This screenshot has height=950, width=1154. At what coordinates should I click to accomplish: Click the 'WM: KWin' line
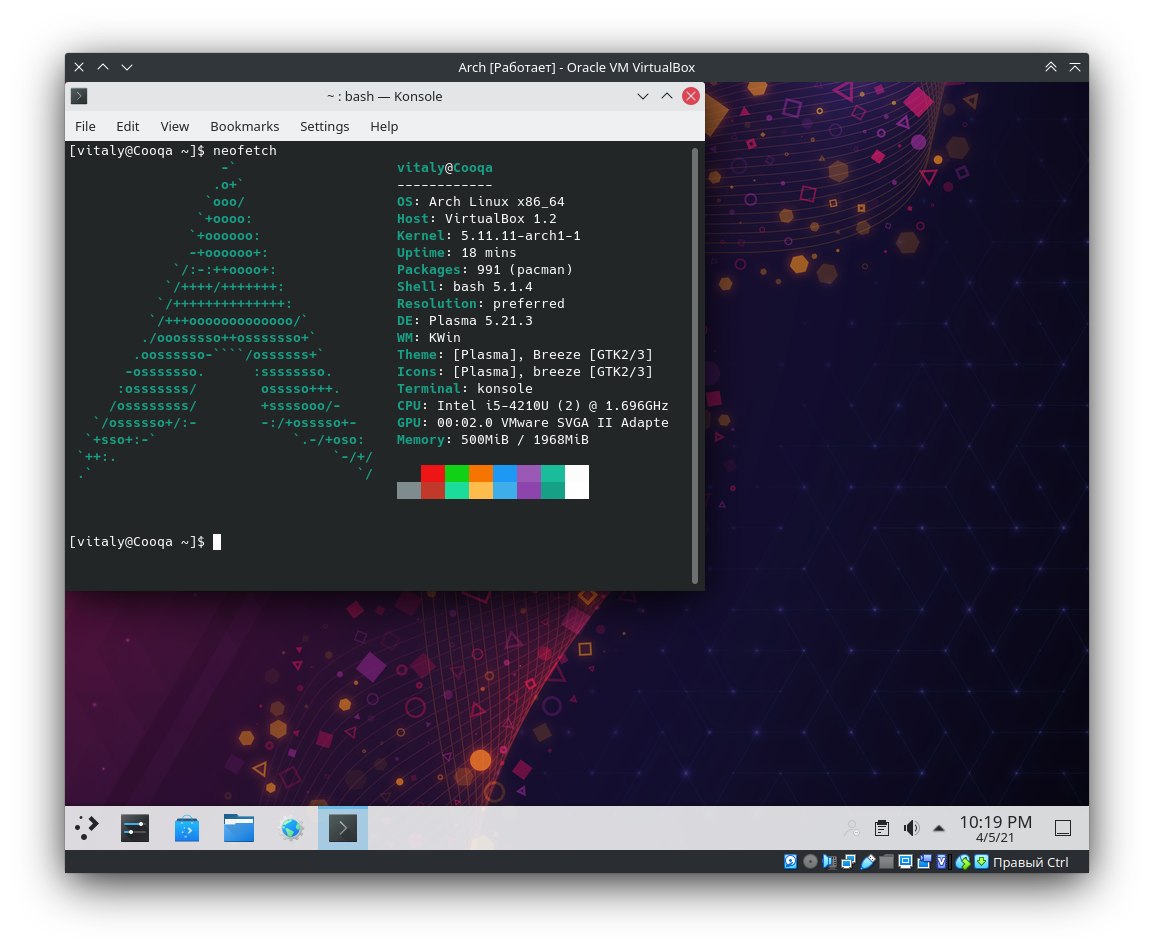(428, 337)
